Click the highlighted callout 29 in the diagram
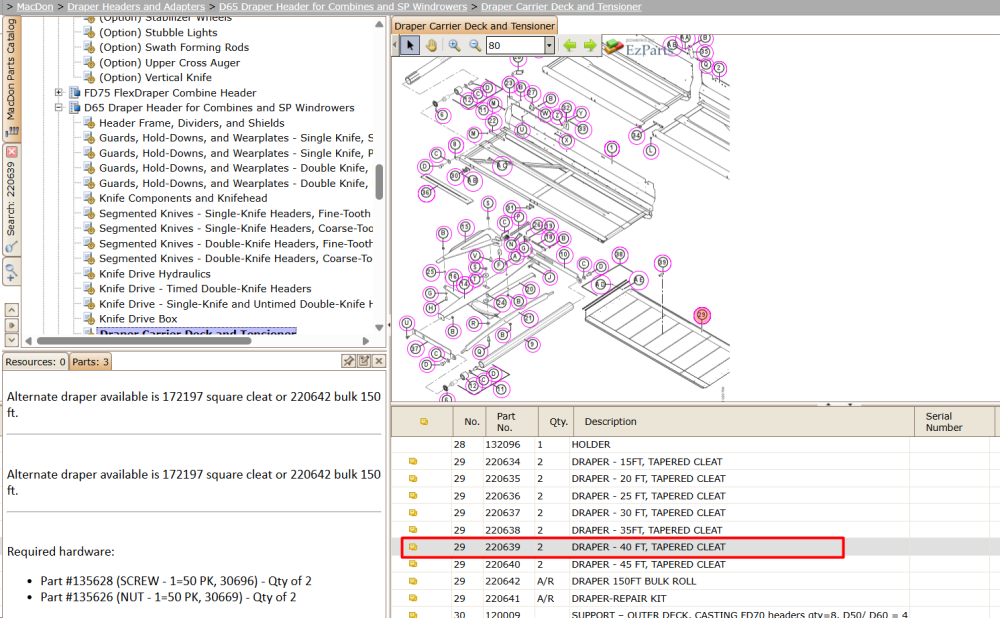1000x618 pixels. click(x=702, y=315)
